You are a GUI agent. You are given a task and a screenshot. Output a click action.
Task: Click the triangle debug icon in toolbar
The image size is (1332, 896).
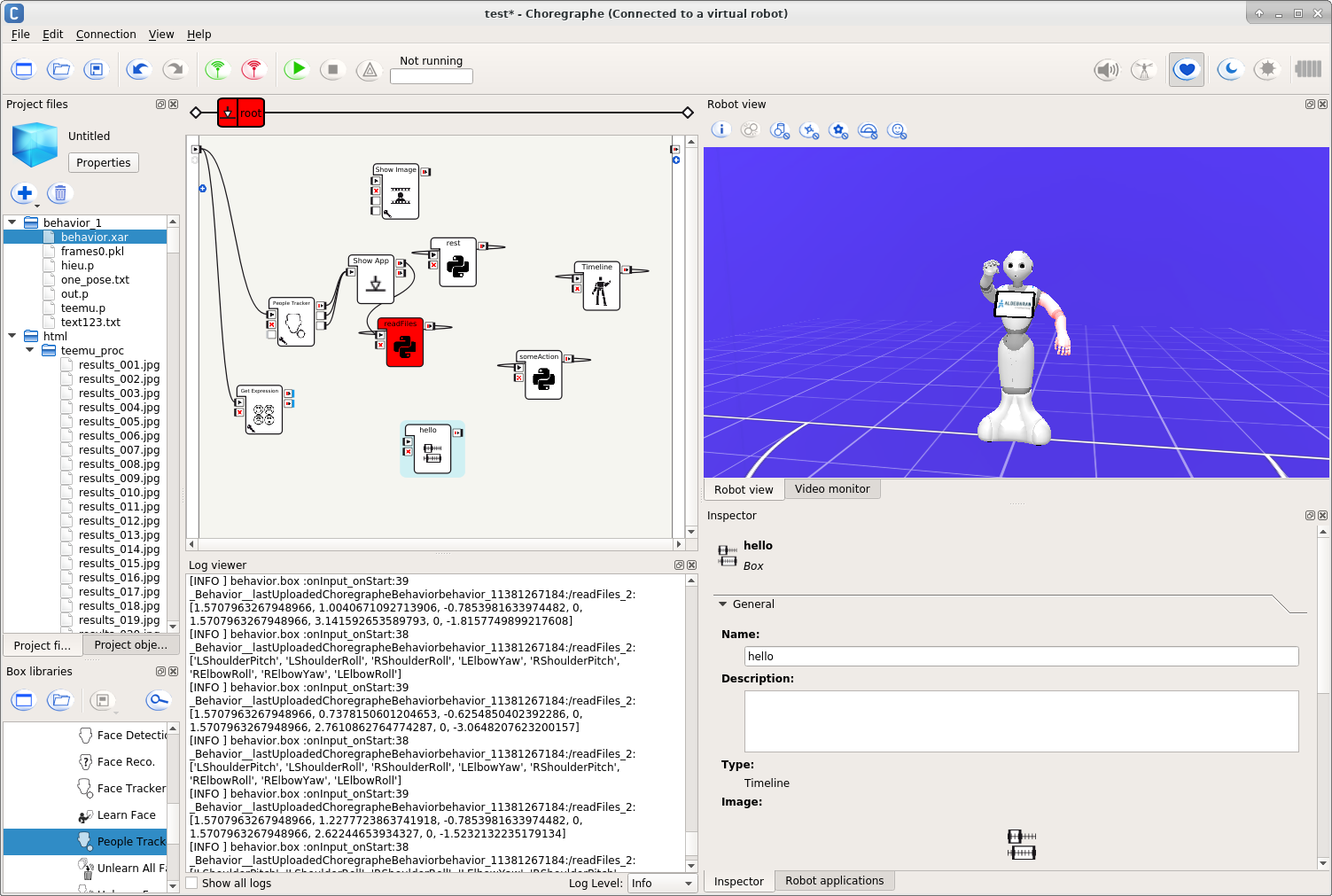[x=370, y=70]
